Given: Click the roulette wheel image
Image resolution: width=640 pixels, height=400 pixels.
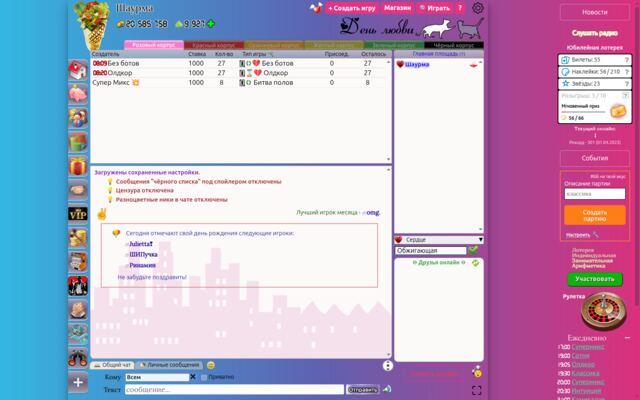Looking at the screenshot, I should click(x=604, y=311).
